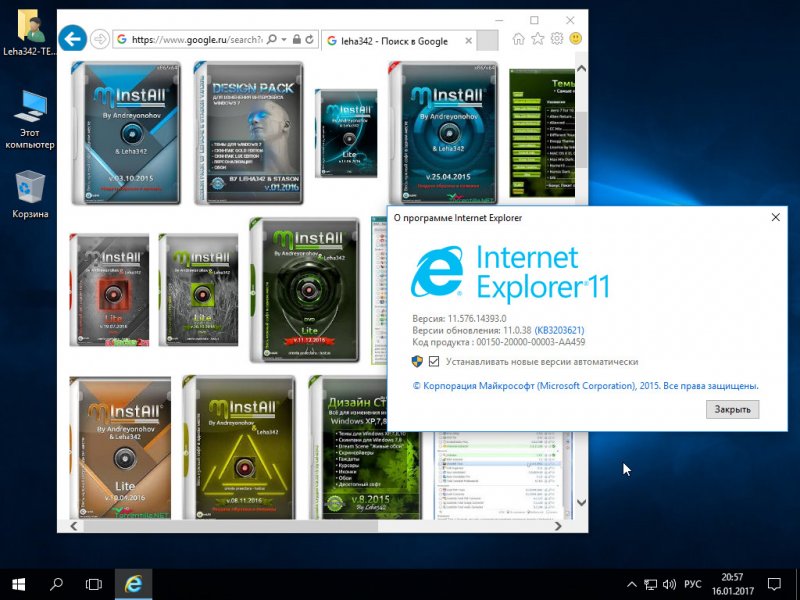Click the shield icon beside the checkbox
Screen dimensions: 800x600
pos(417,361)
